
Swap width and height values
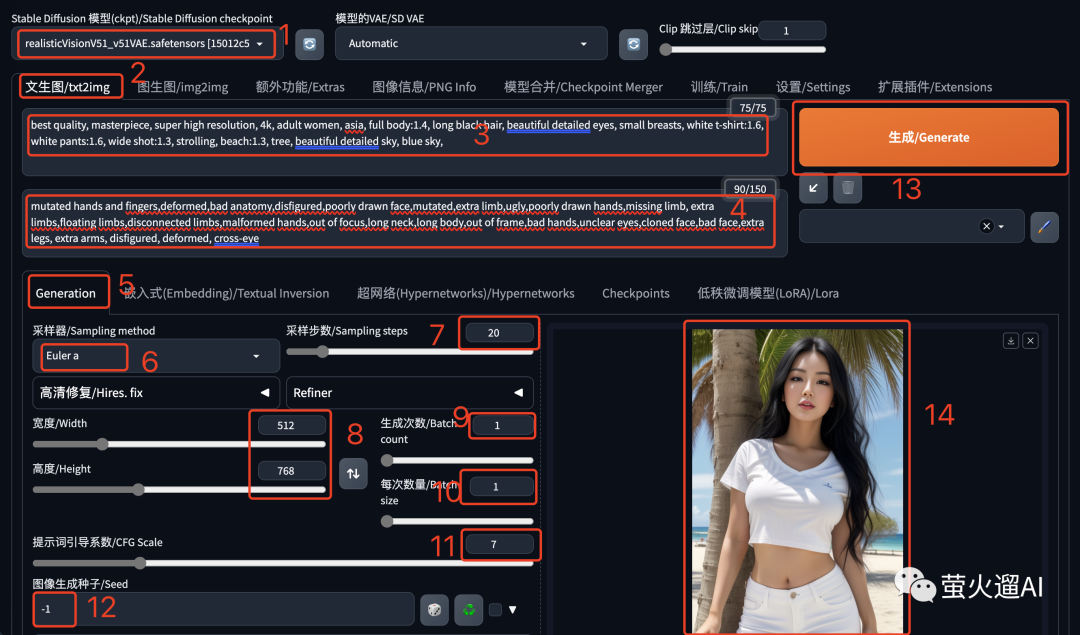pos(353,473)
